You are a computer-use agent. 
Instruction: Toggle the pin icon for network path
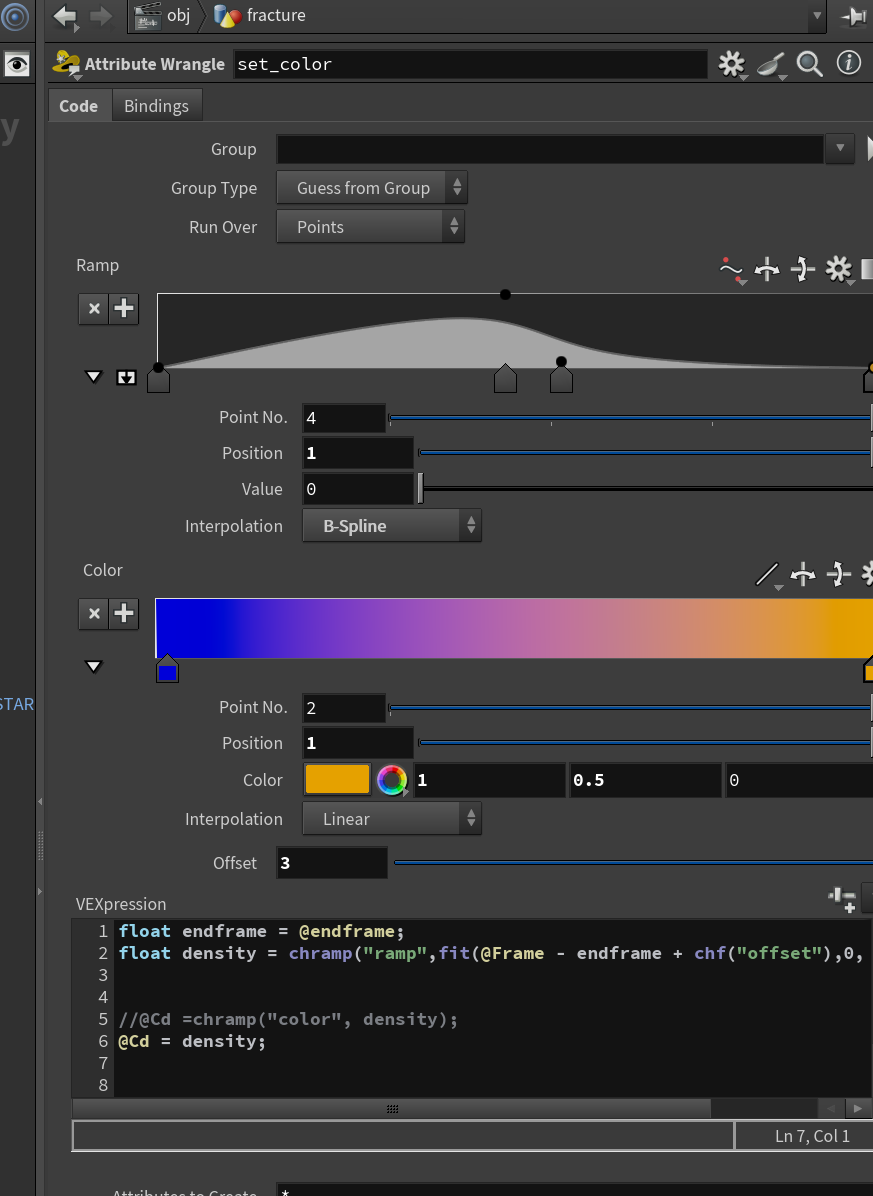coord(853,16)
